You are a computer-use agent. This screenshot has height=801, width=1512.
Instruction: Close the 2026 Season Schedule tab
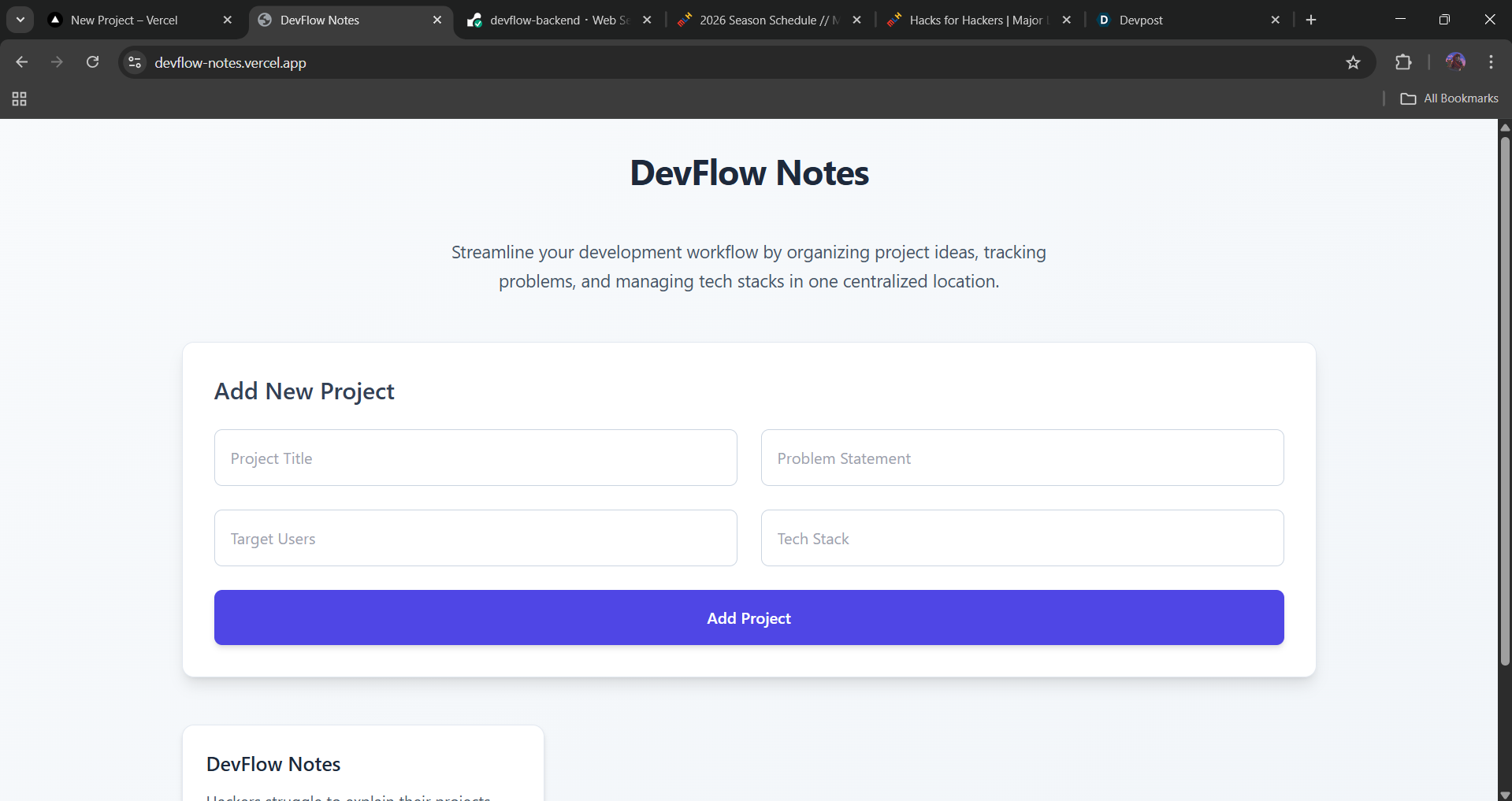(x=856, y=20)
